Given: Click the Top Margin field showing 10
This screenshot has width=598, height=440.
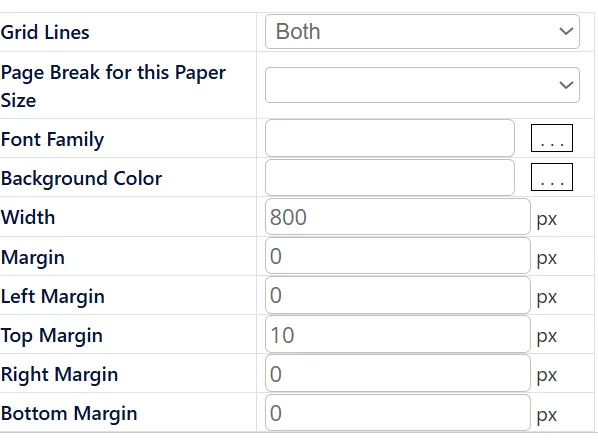Looking at the screenshot, I should click(398, 334).
